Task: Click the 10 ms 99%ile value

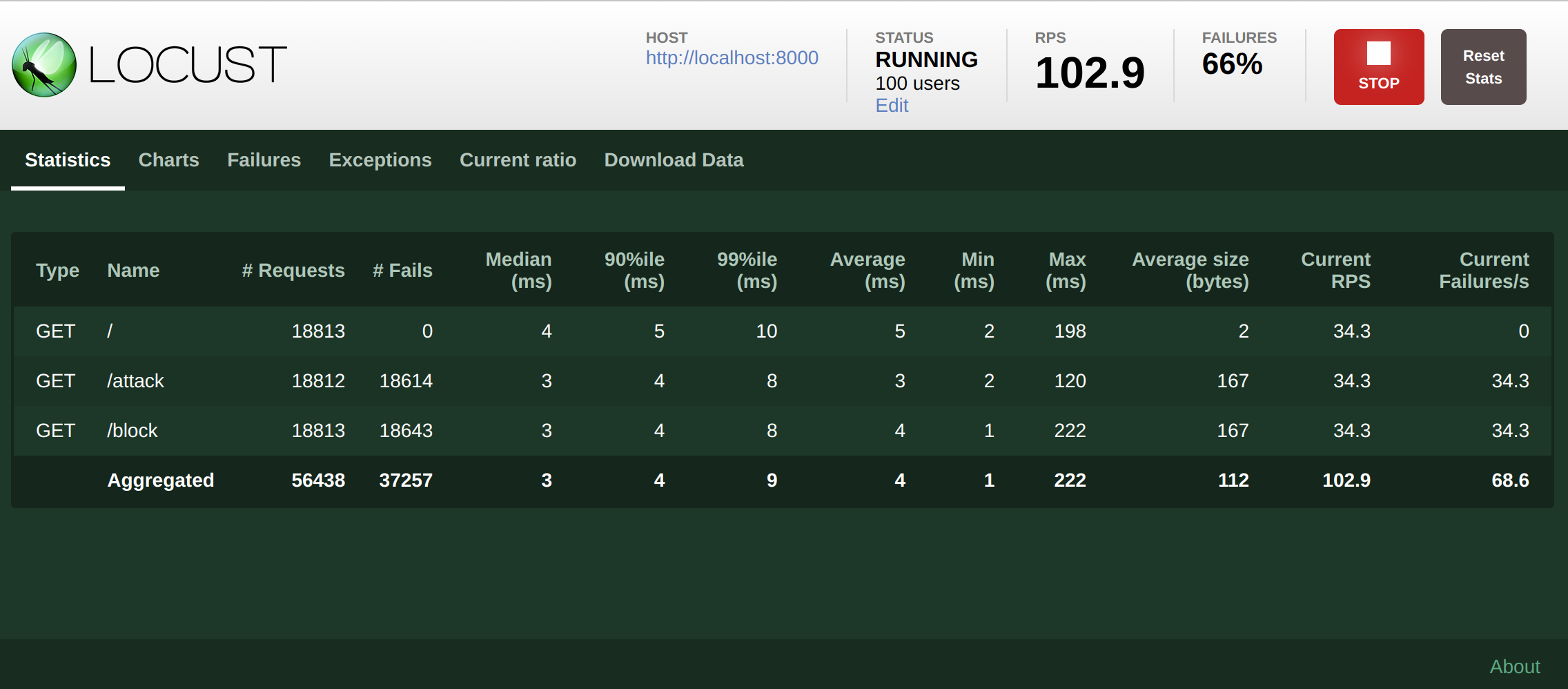Action: click(x=766, y=331)
